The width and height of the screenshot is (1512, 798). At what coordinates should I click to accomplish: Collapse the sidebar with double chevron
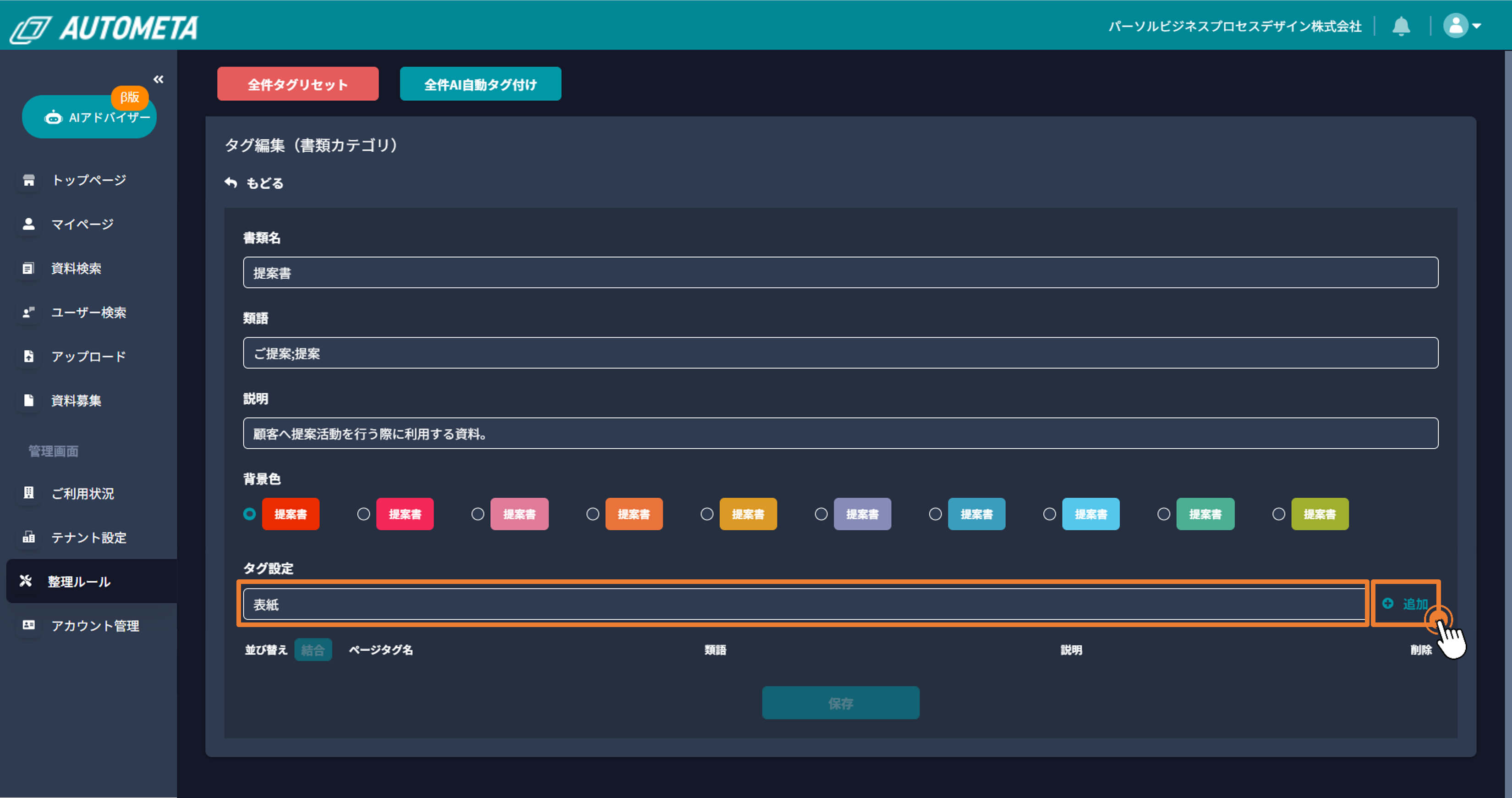tap(159, 79)
